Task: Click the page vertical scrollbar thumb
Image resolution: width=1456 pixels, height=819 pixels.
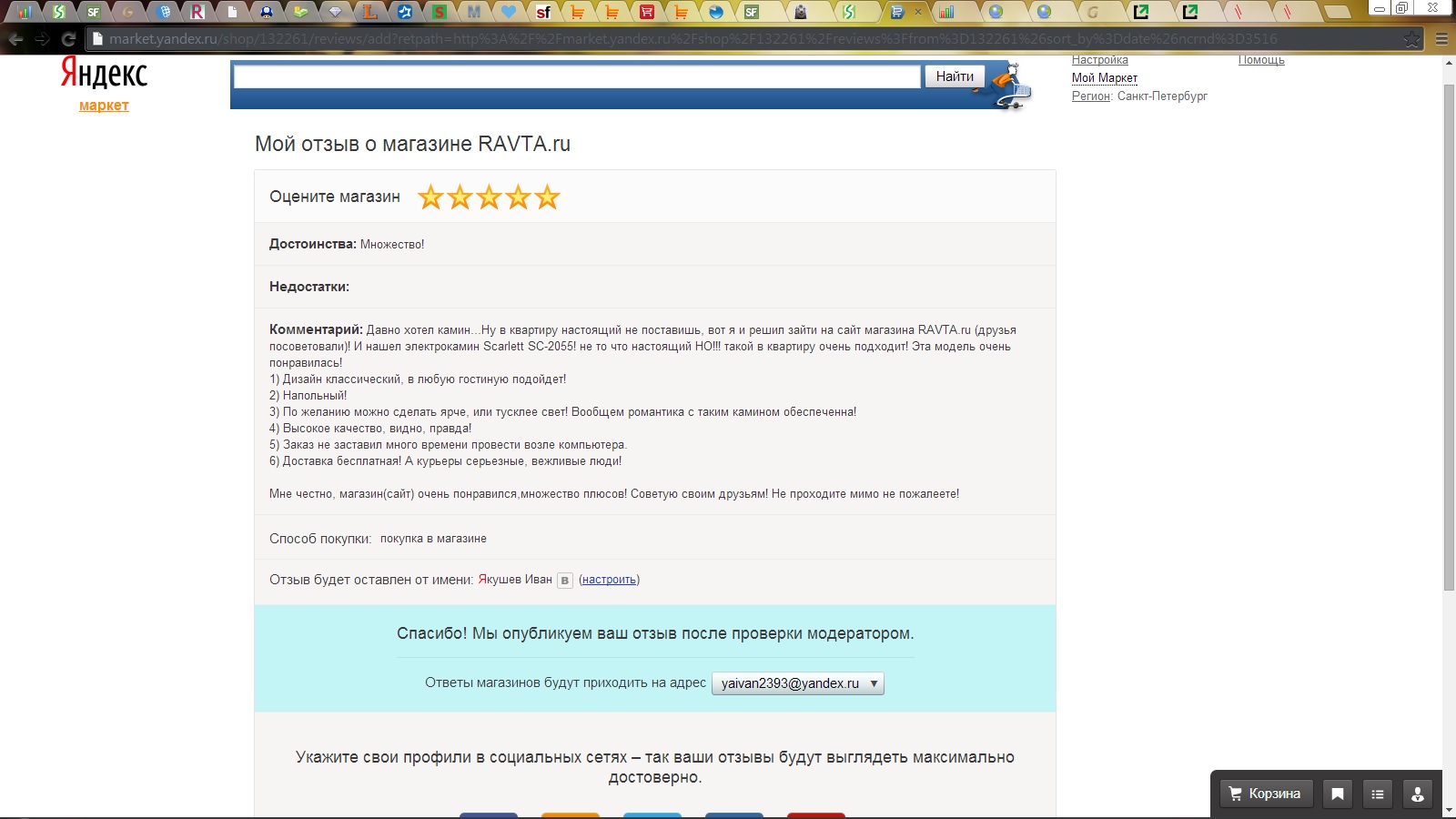Action: point(1449,337)
